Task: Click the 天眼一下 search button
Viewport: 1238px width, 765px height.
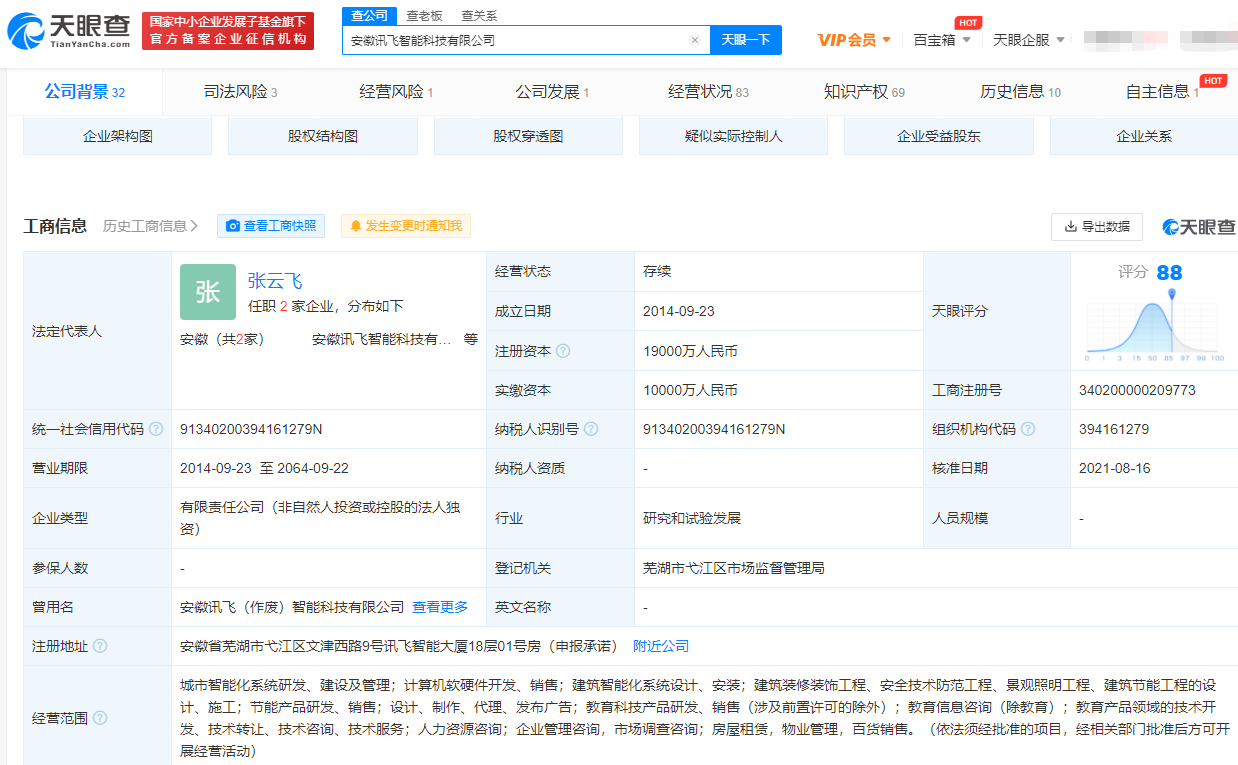Action: 746,40
